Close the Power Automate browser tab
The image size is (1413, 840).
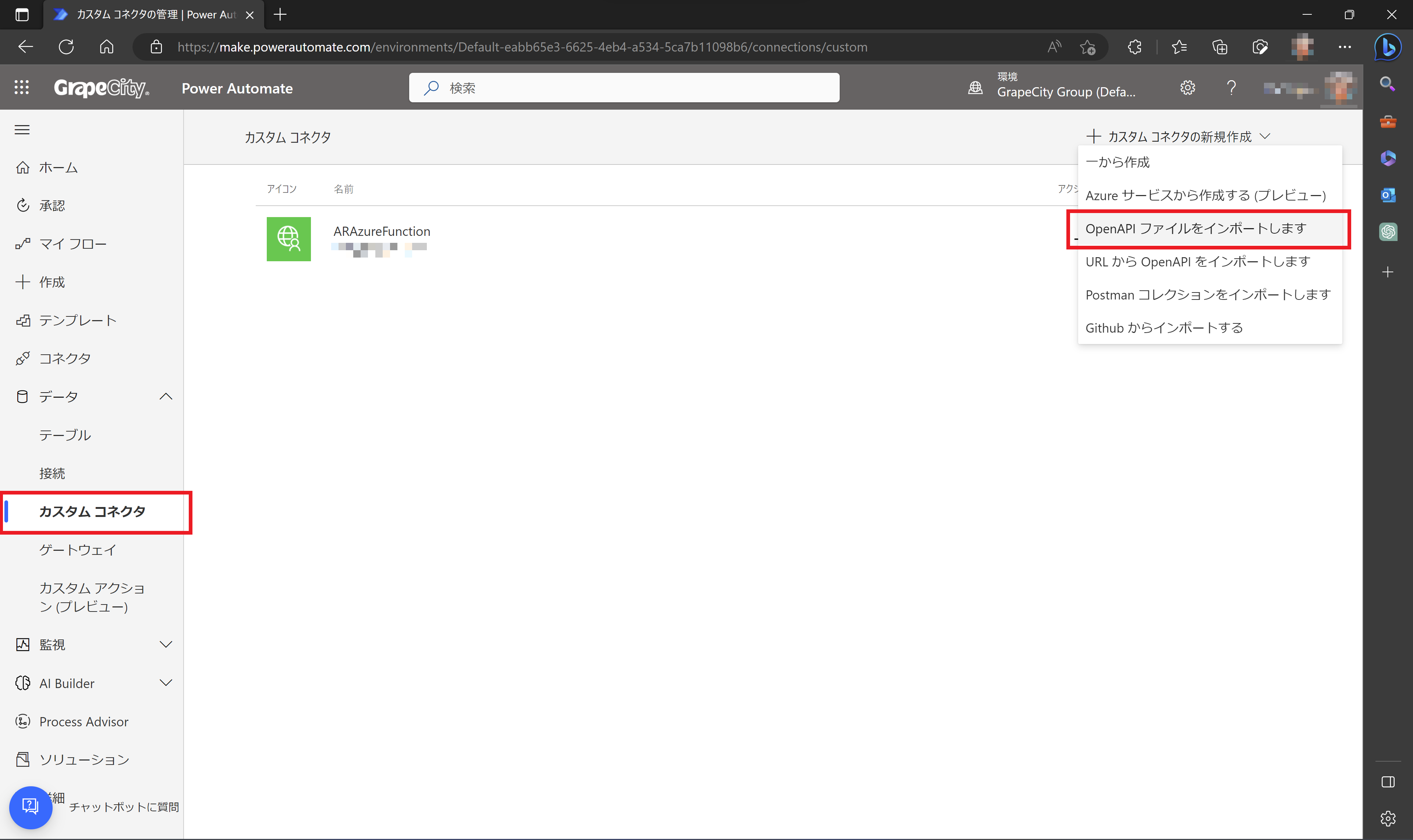(x=249, y=15)
